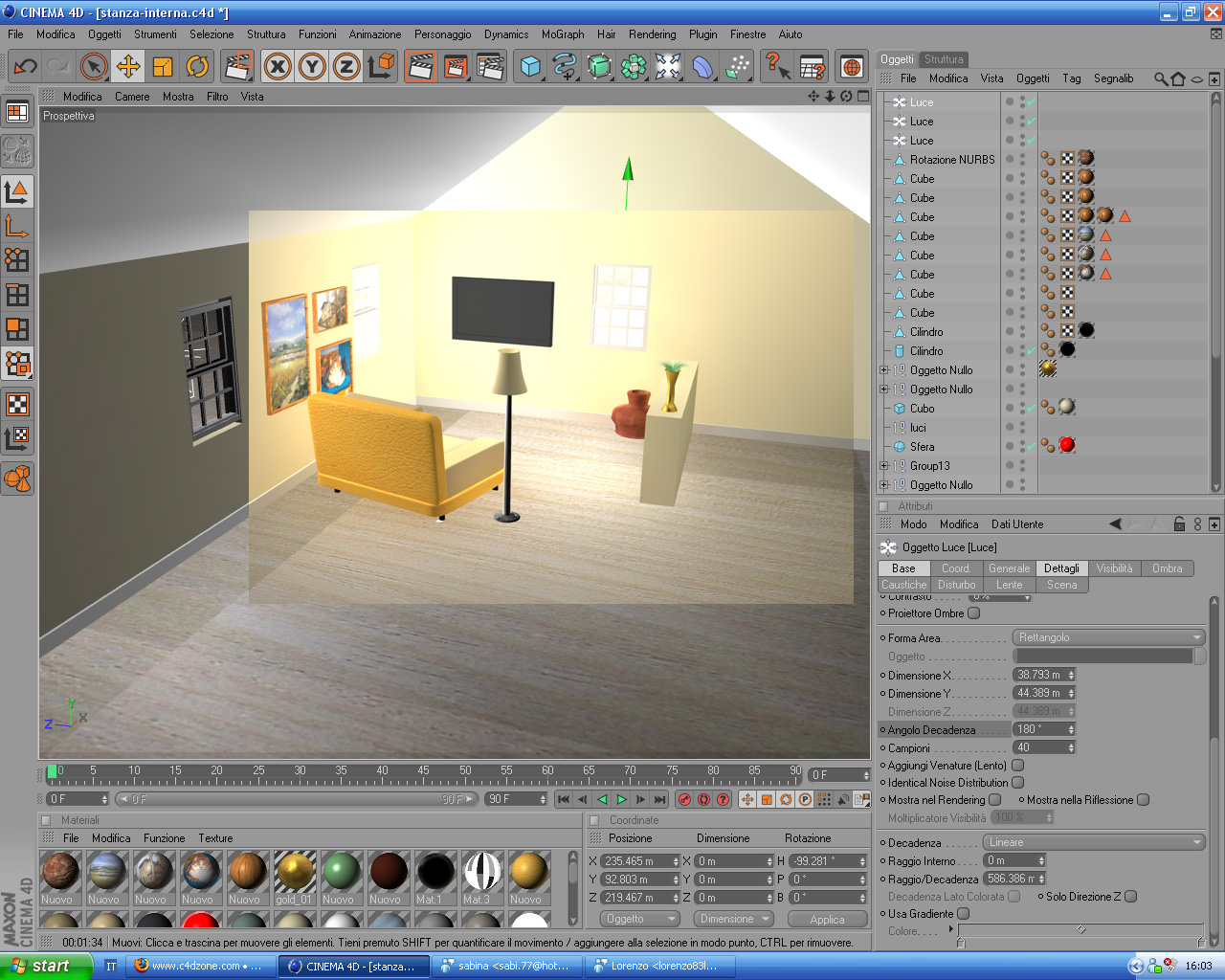1225x980 pixels.
Task: Add a cube primitive from toolbar
Action: 530,66
